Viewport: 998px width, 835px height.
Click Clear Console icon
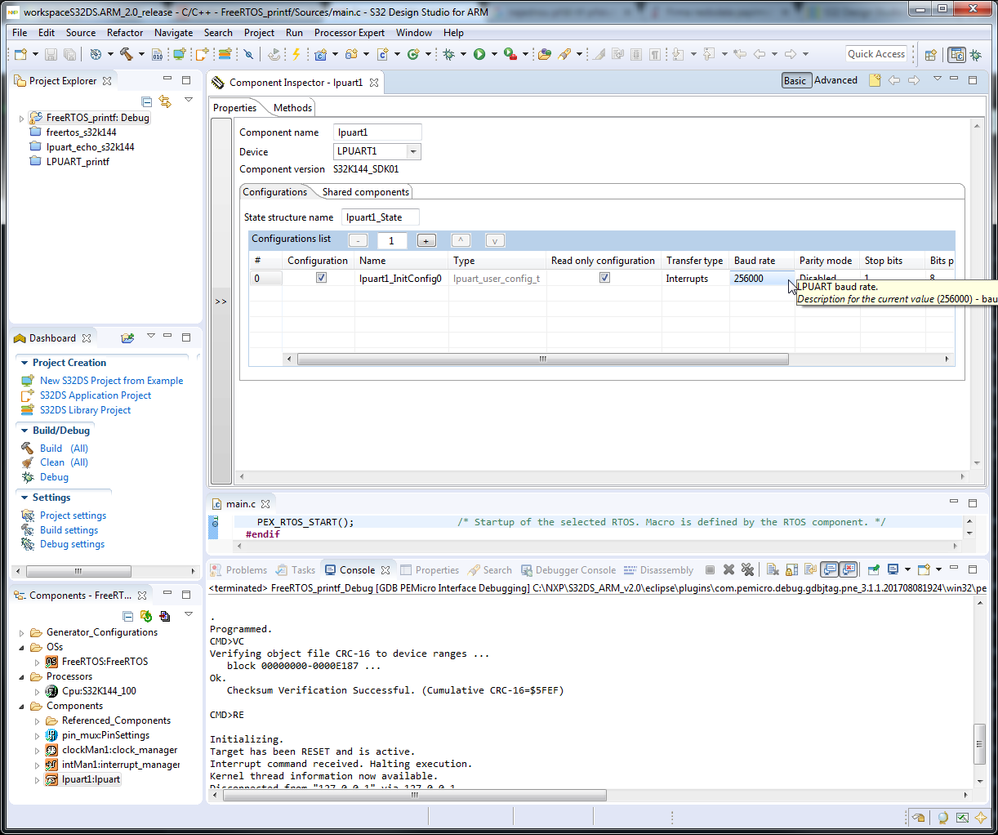pos(773,570)
